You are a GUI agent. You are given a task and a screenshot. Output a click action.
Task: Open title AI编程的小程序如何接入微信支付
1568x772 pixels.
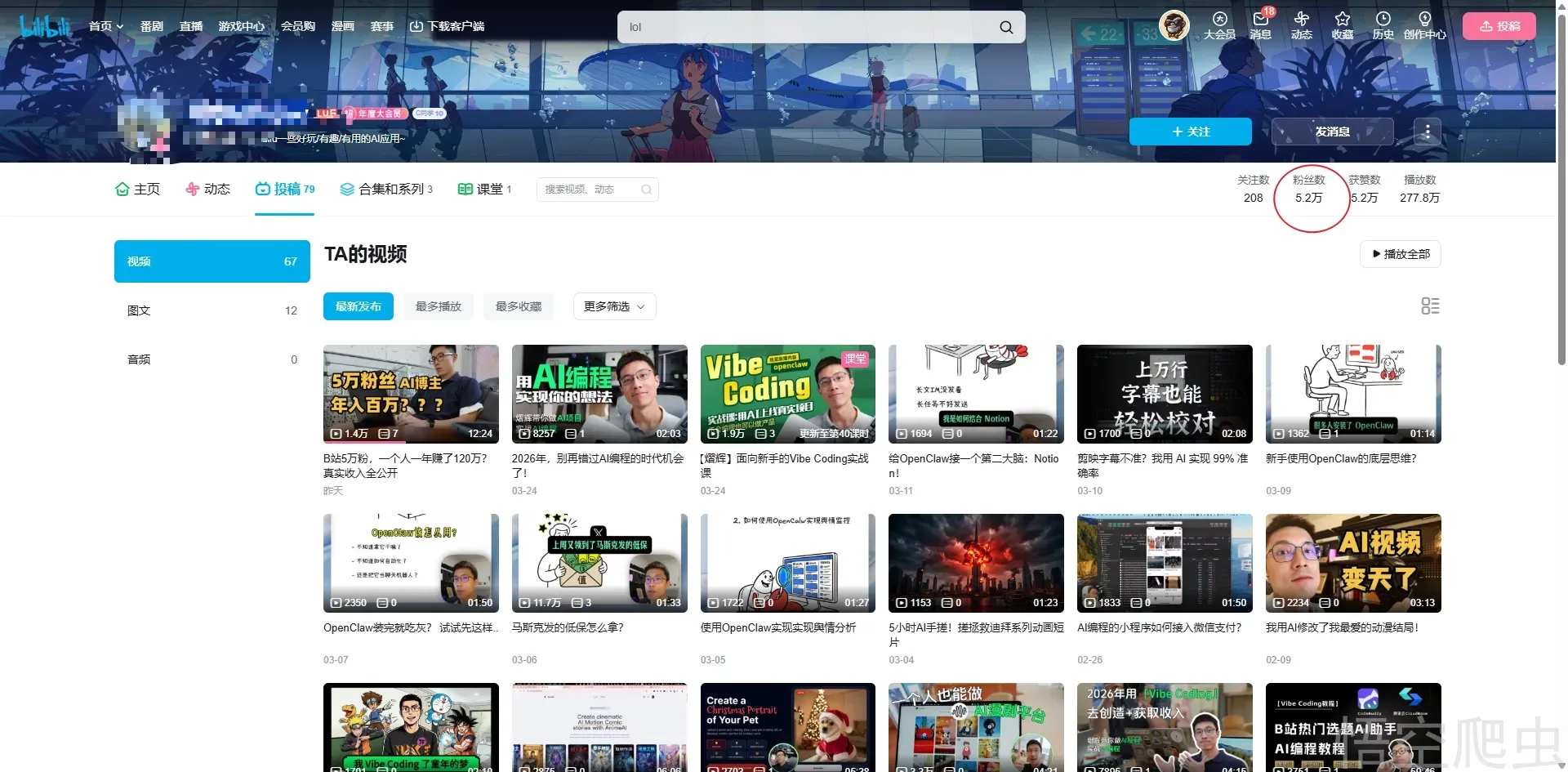[x=1159, y=627]
